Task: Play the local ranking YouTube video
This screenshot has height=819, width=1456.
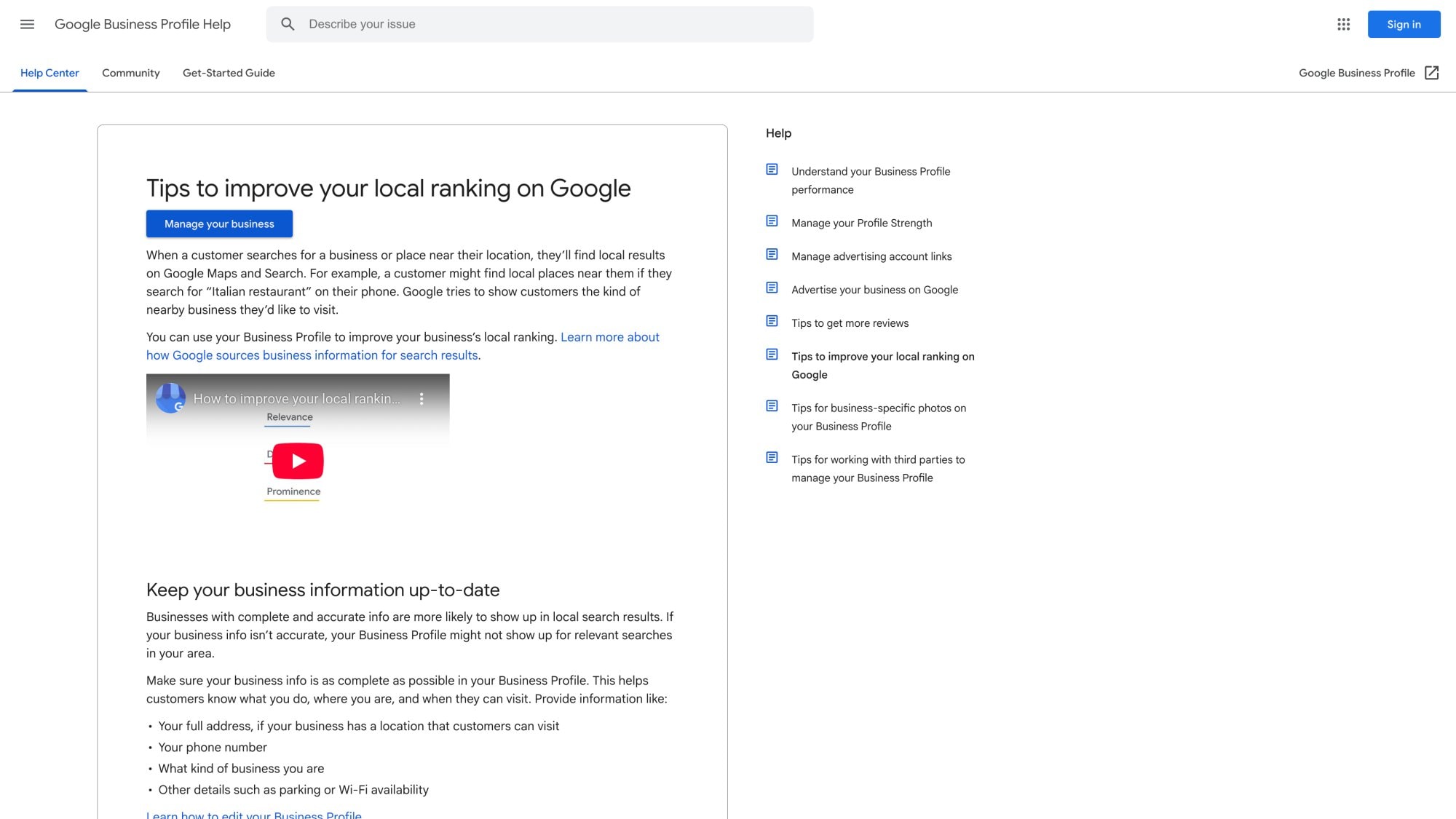Action: (x=297, y=459)
